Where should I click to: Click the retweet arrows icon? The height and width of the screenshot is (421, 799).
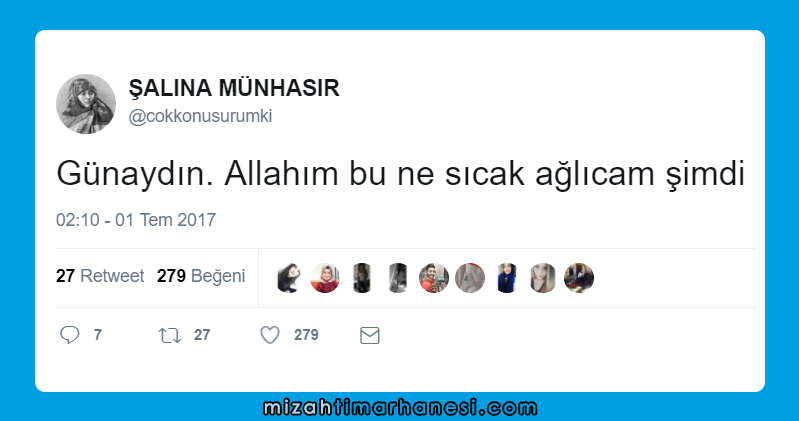(x=169, y=335)
